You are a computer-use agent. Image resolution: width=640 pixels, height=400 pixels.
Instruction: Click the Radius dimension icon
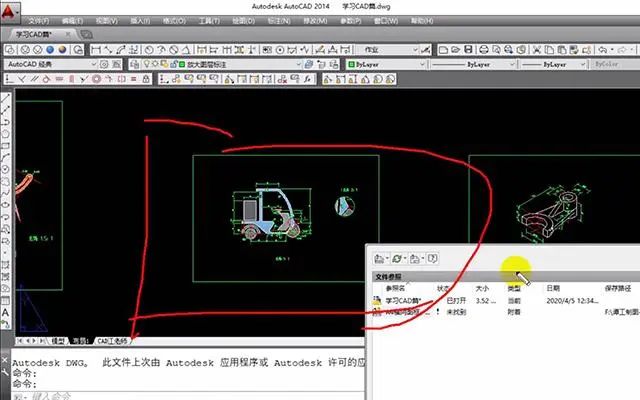149,50
